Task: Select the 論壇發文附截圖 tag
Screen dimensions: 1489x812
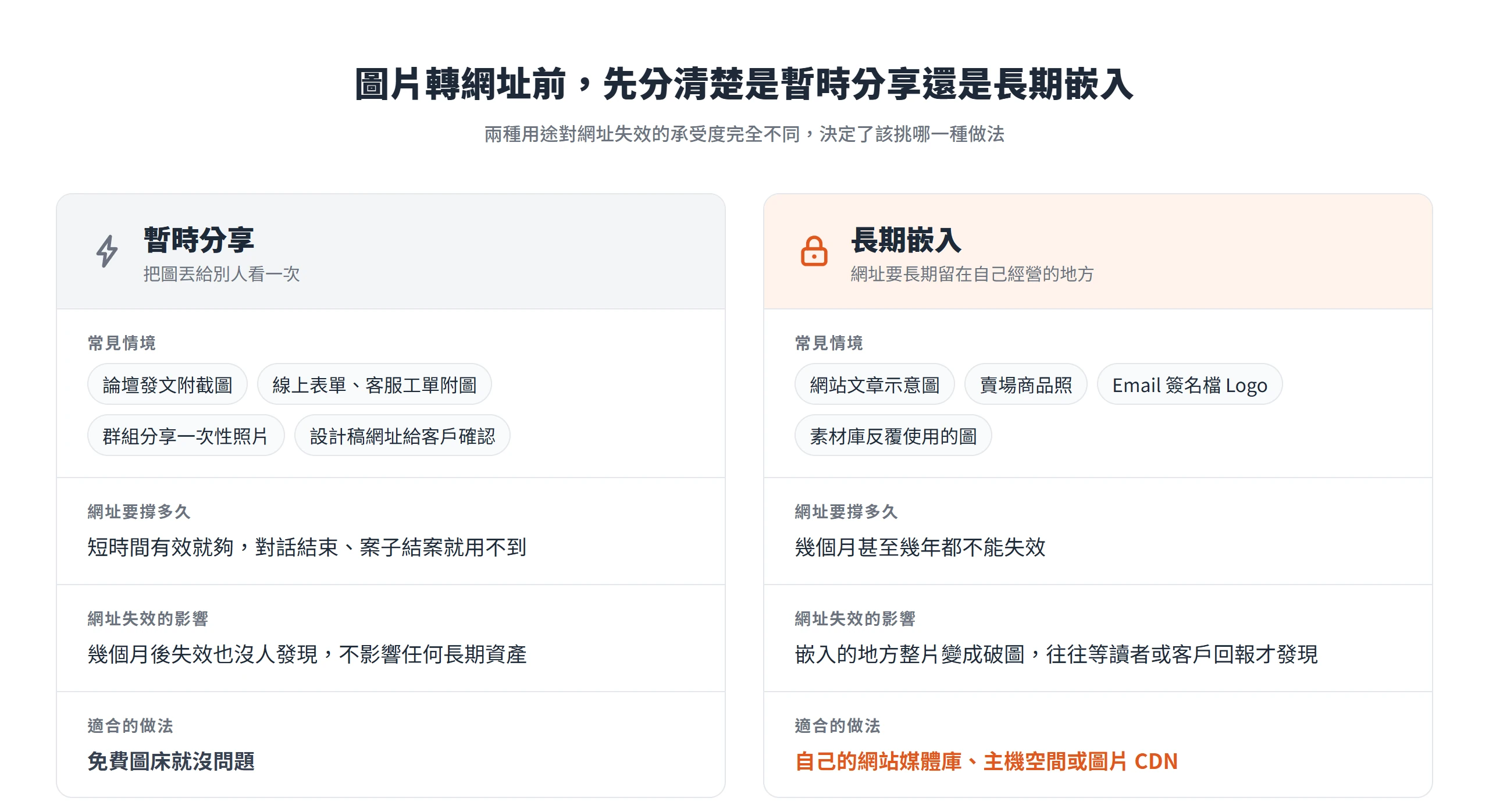Action: click(168, 384)
